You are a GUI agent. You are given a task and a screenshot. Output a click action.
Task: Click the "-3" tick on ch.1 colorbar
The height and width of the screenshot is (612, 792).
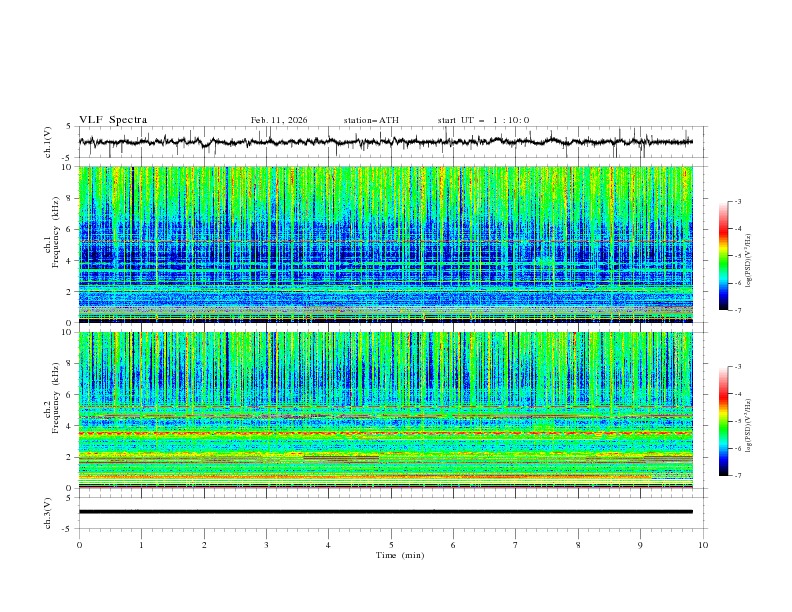coord(738,201)
